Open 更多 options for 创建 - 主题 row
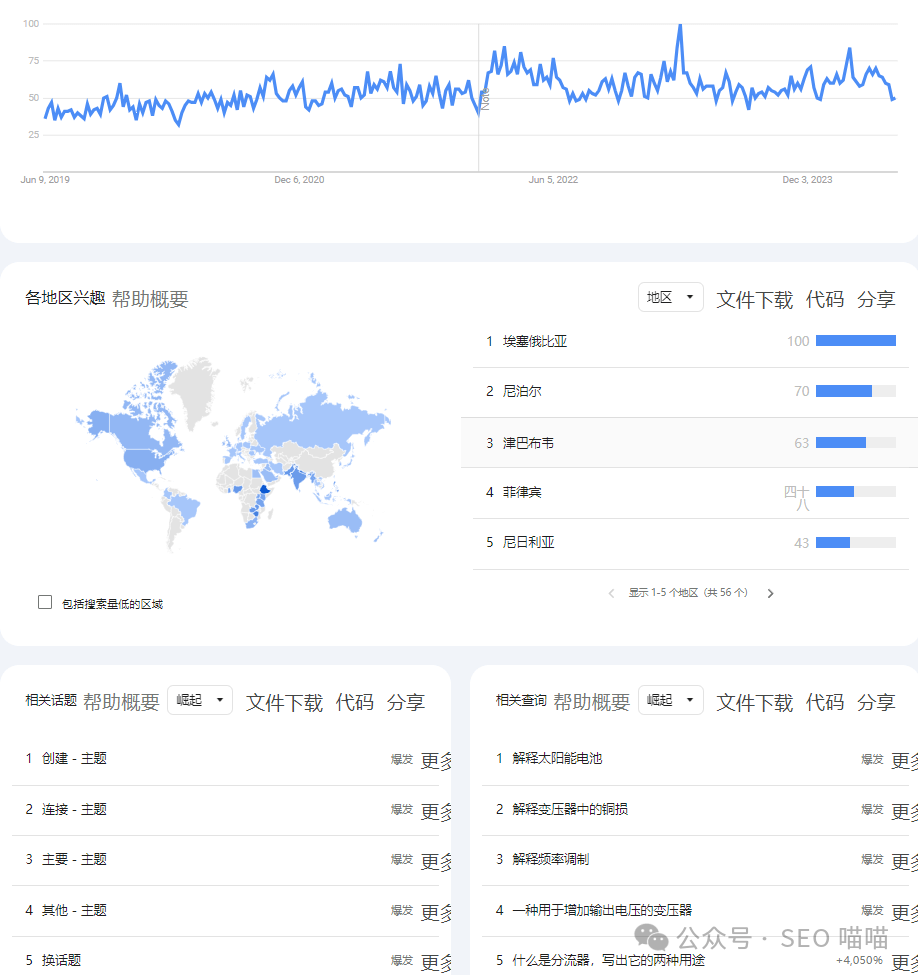Viewport: 918px width, 975px height. coord(436,761)
